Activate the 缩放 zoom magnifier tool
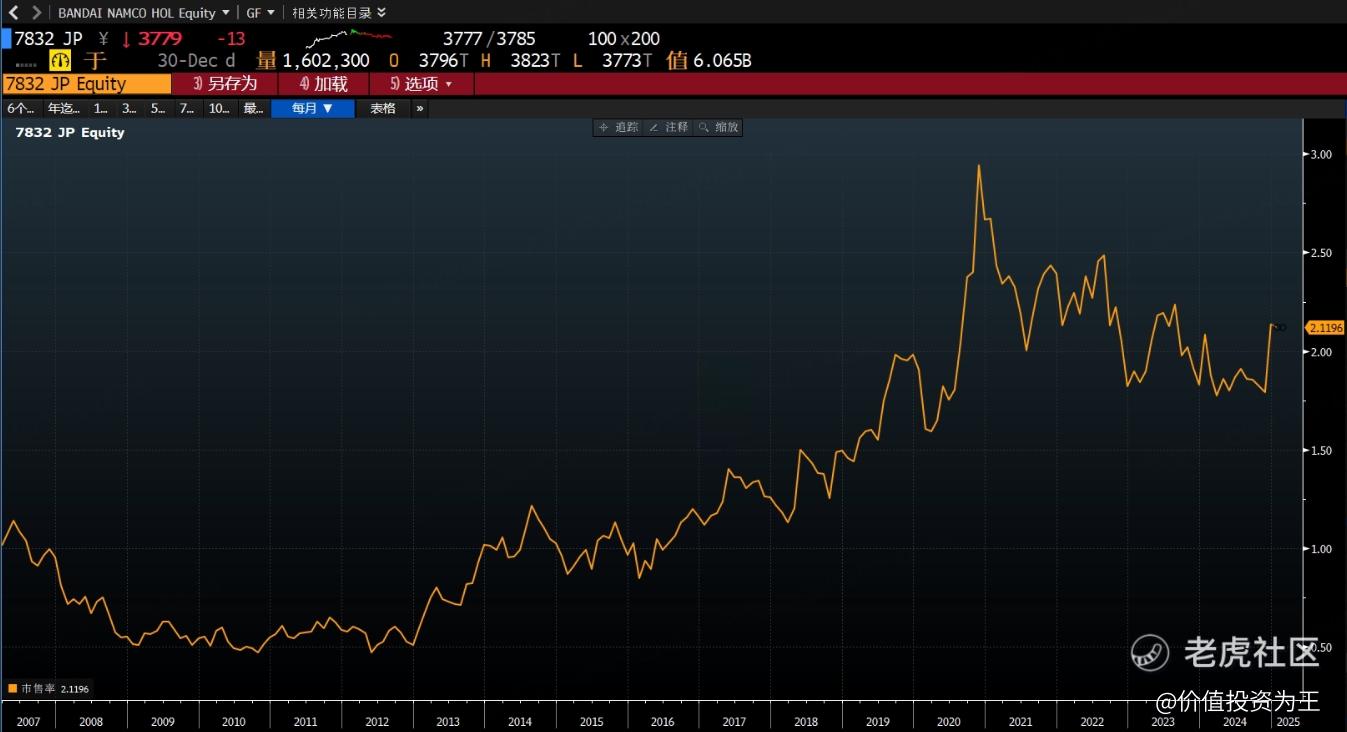 click(718, 127)
